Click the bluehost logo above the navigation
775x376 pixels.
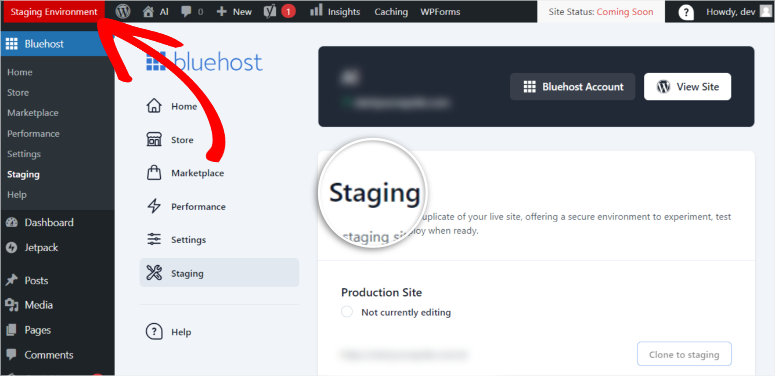click(204, 63)
